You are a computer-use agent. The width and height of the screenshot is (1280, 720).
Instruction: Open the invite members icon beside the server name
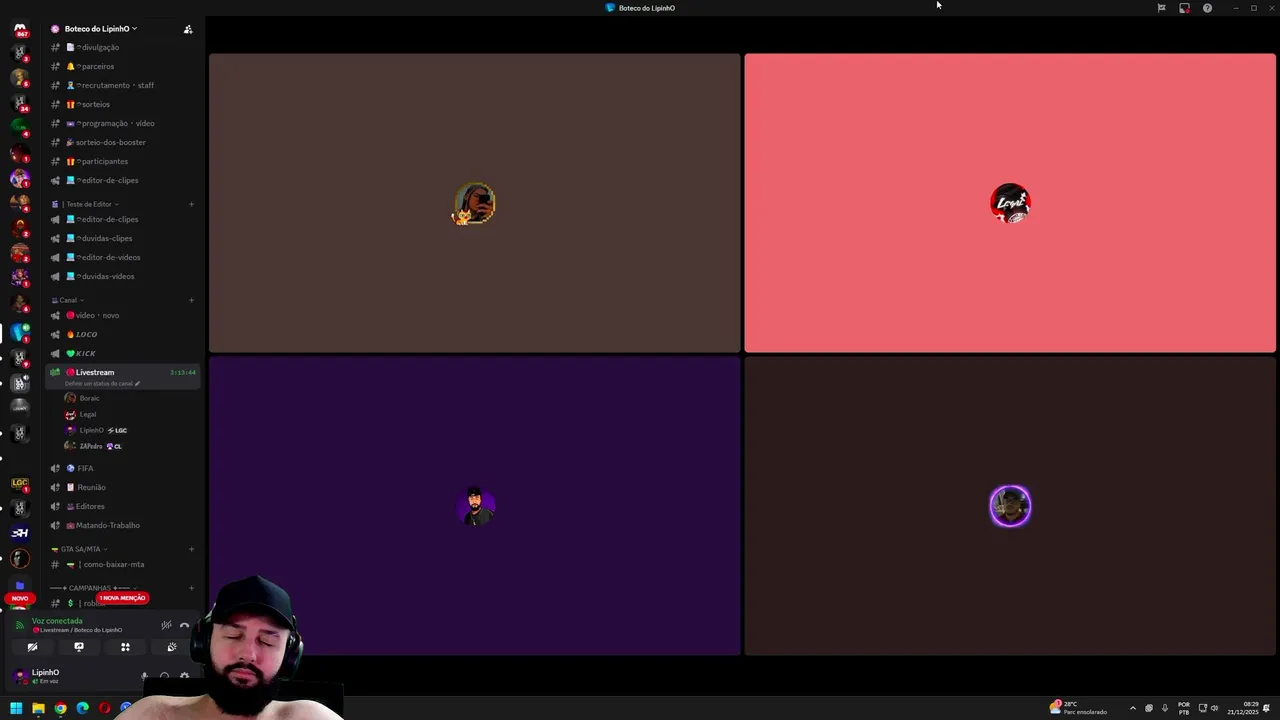coord(188,29)
